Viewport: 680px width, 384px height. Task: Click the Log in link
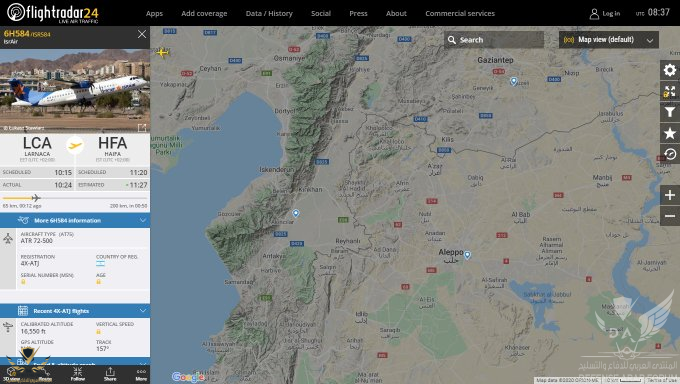605,14
